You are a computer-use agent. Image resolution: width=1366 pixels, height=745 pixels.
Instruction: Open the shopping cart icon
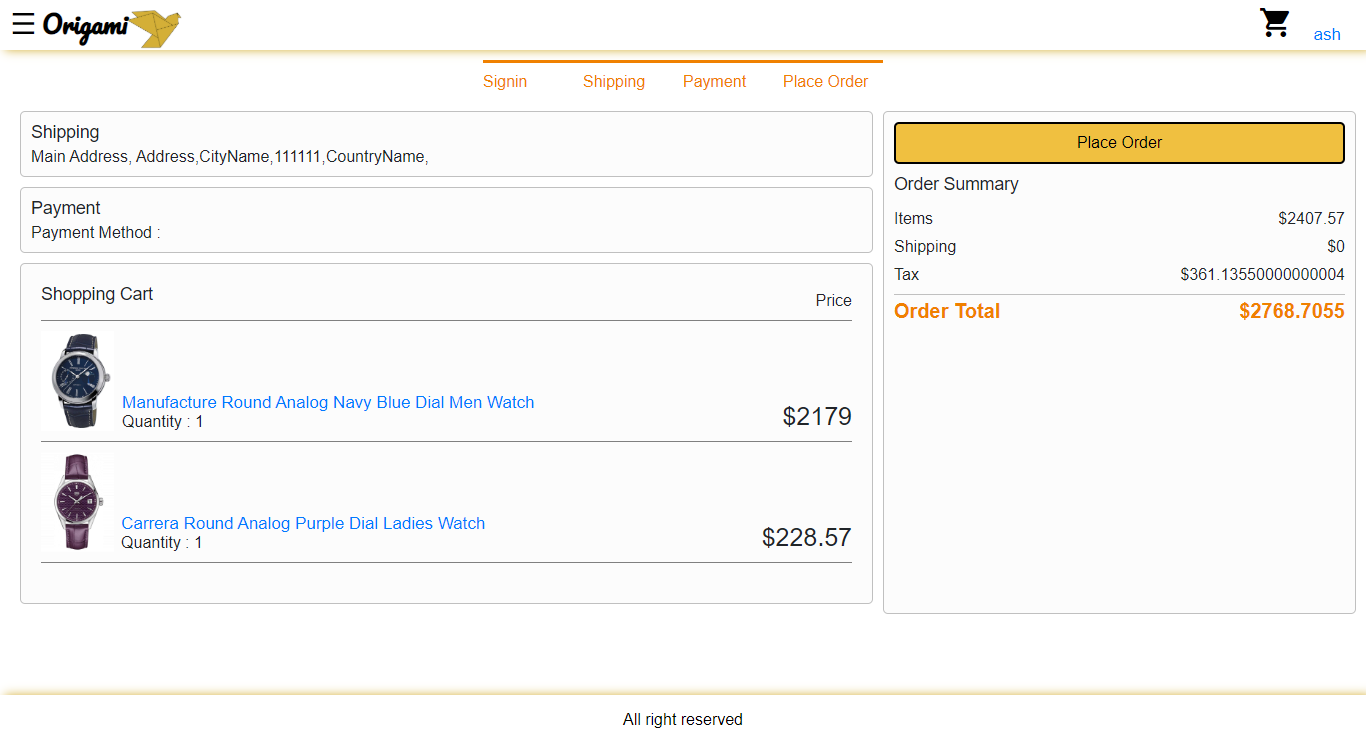1275,24
